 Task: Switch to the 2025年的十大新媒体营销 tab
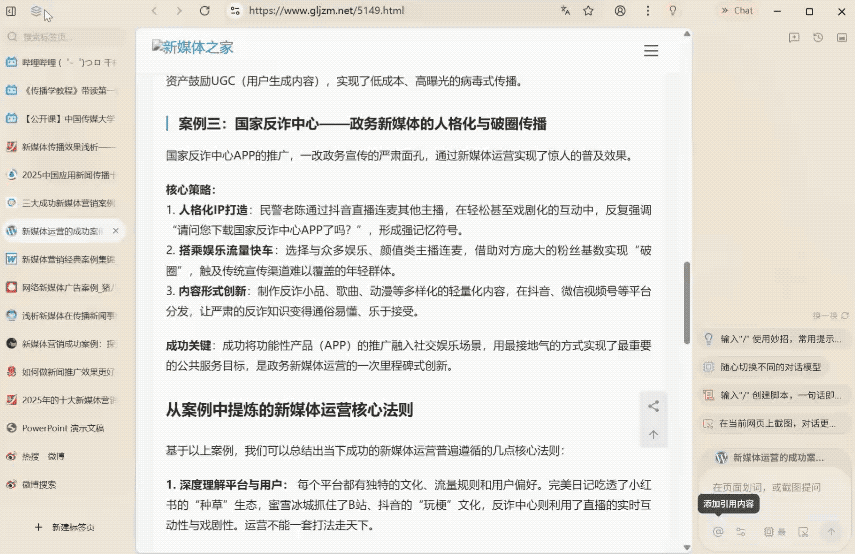[63, 400]
